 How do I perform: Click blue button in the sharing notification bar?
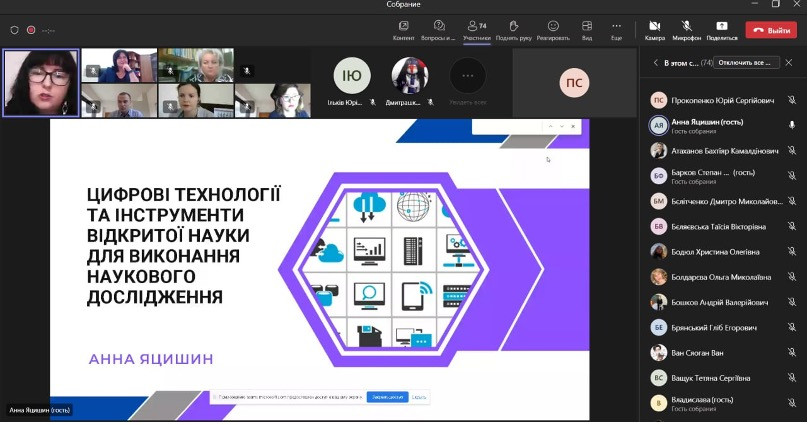coord(387,397)
